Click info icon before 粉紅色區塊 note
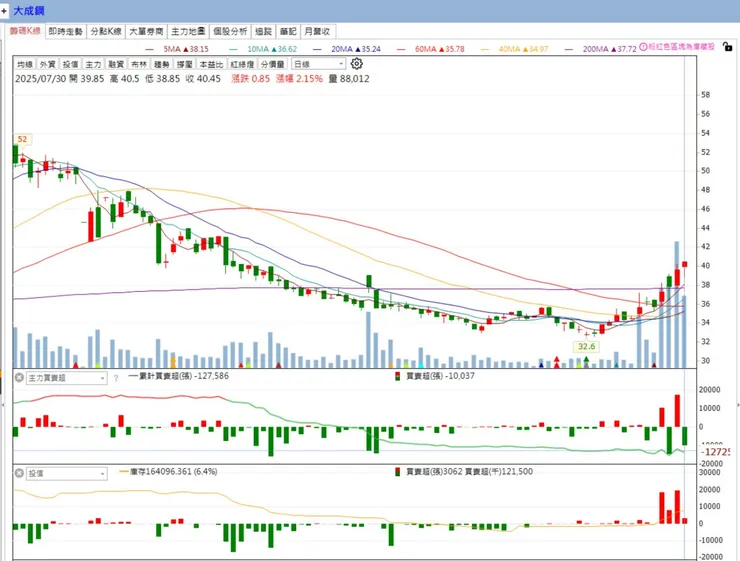The width and height of the screenshot is (740, 561). pyautogui.click(x=643, y=47)
